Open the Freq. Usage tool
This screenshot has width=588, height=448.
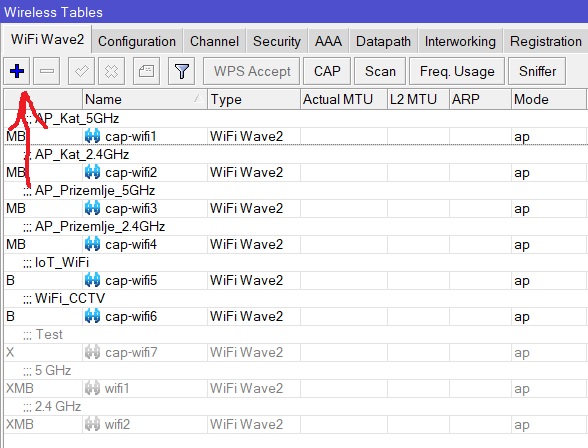(457, 71)
